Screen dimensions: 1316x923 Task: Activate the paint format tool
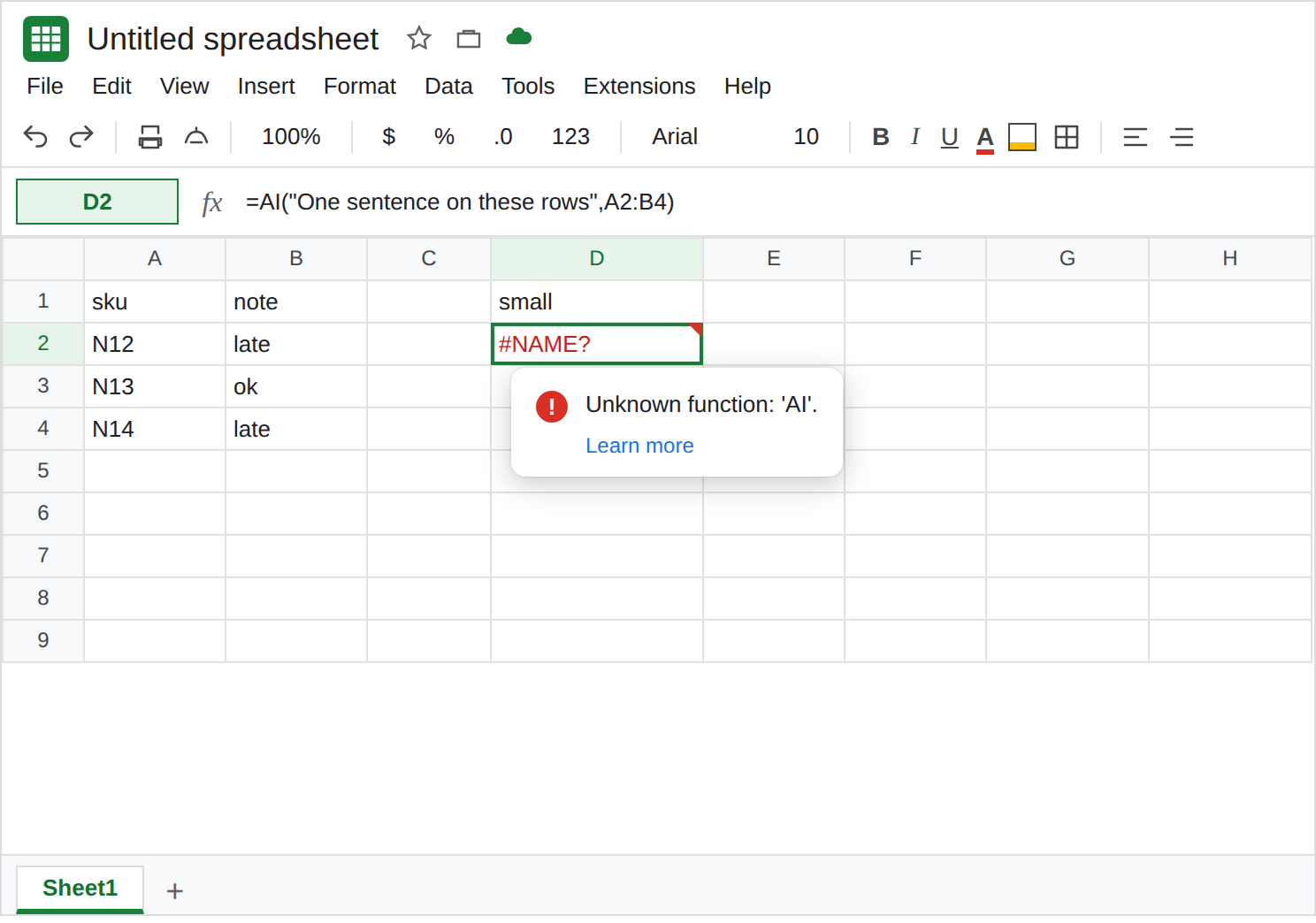[196, 137]
